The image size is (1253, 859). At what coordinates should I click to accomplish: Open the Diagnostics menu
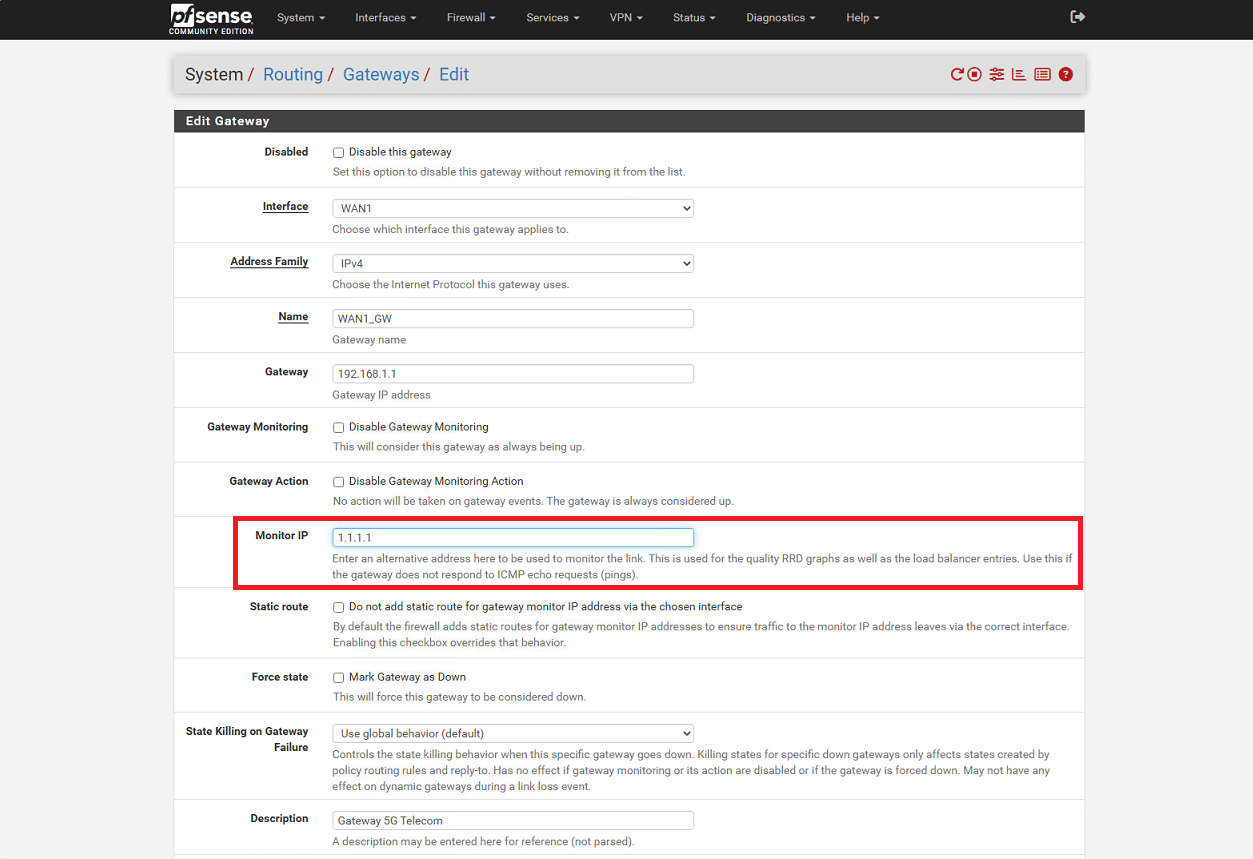[780, 18]
